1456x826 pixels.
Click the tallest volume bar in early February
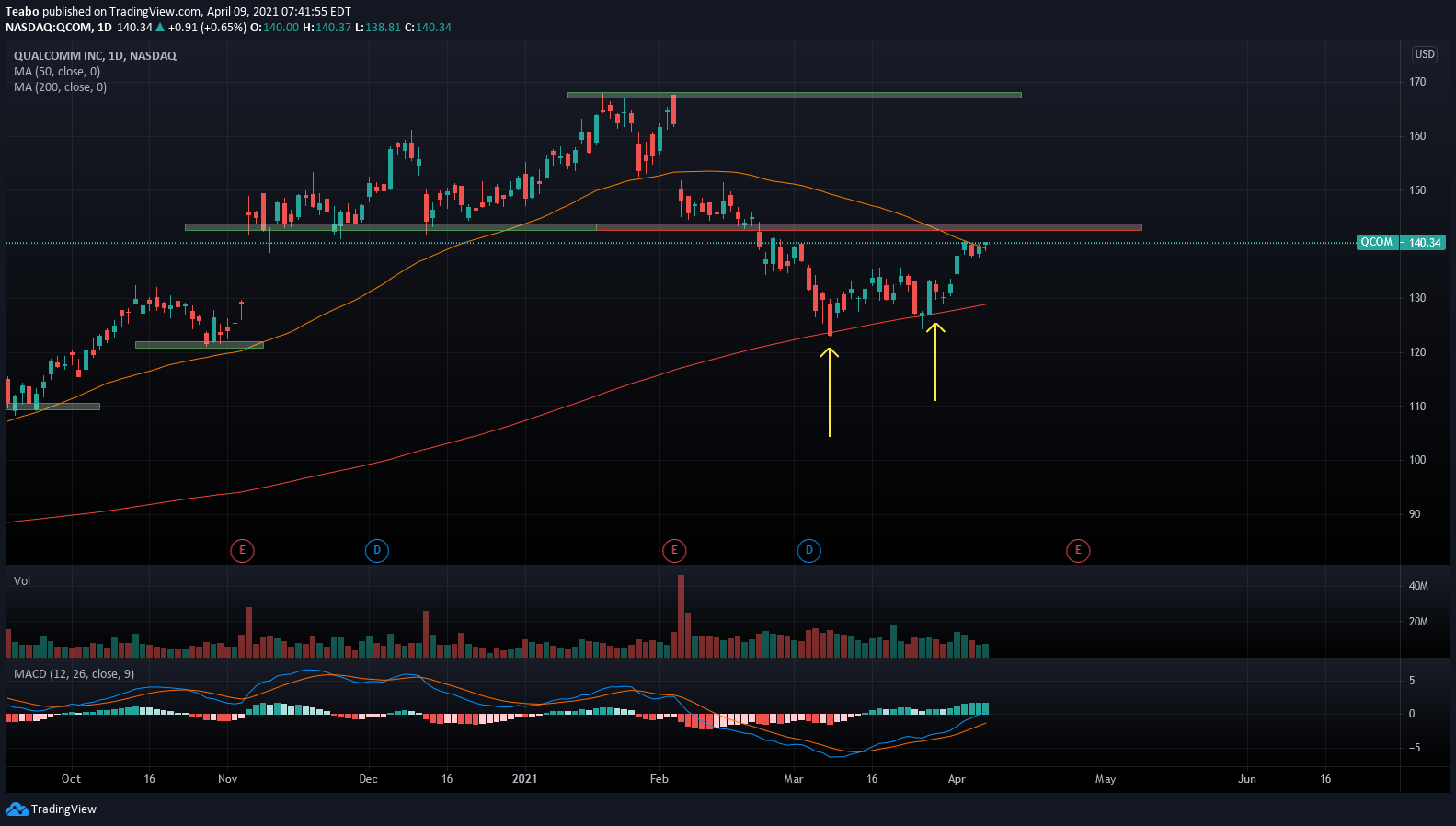pos(682,615)
